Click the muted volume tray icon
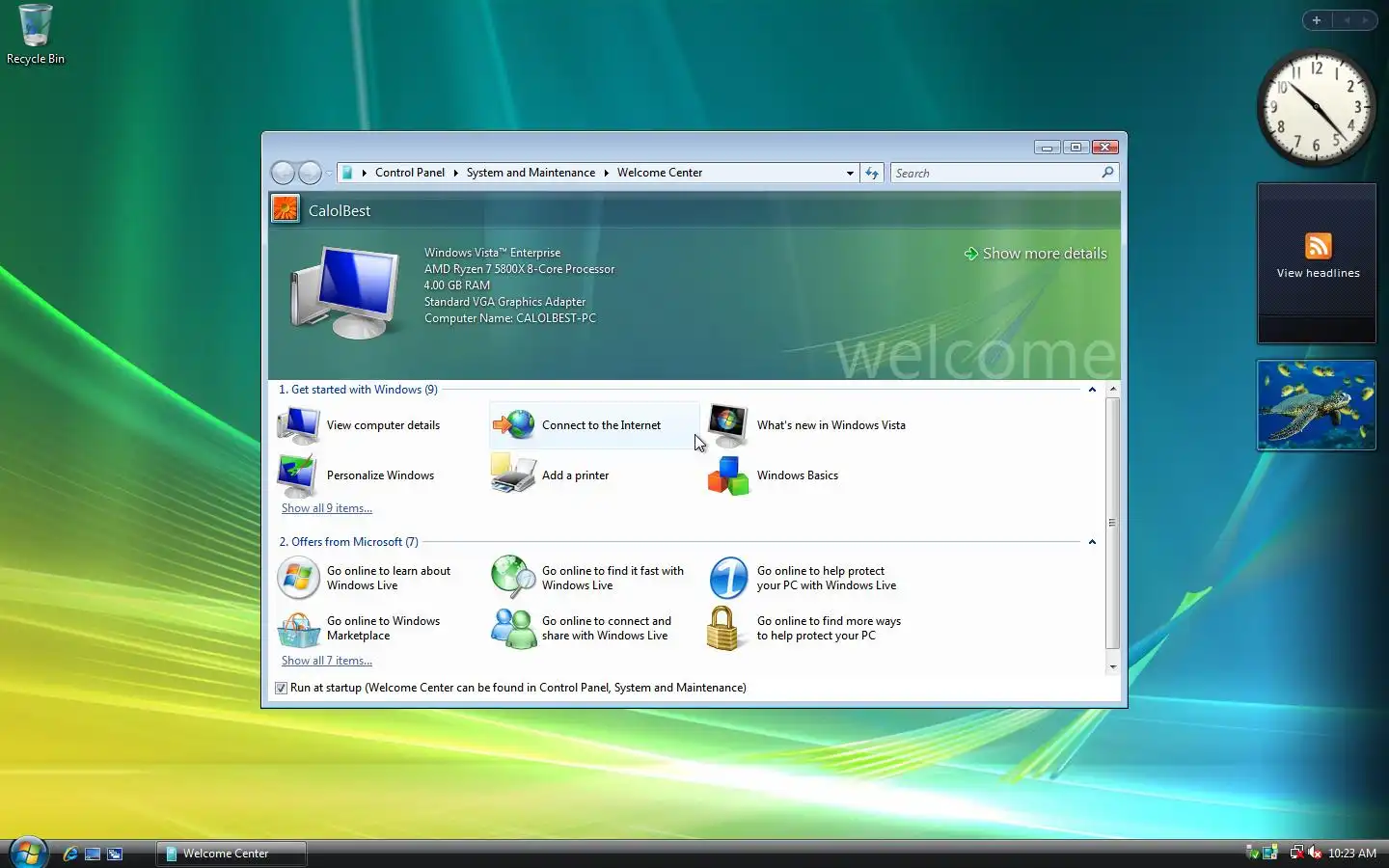The height and width of the screenshot is (868, 1389). point(1315,853)
